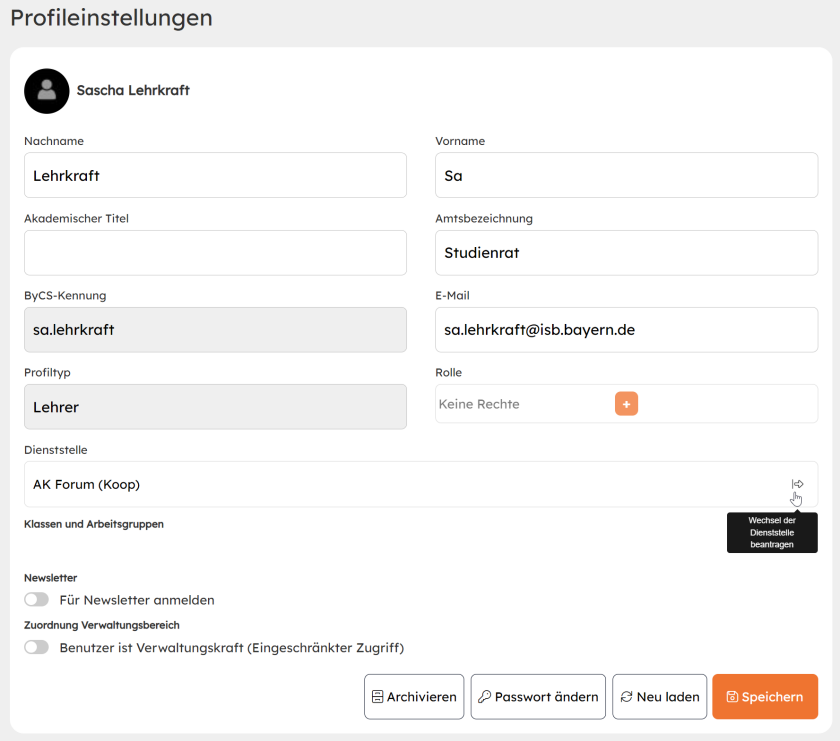840x741 pixels.
Task: Click the orange plus icon to add a Rolle
Action: pos(626,404)
